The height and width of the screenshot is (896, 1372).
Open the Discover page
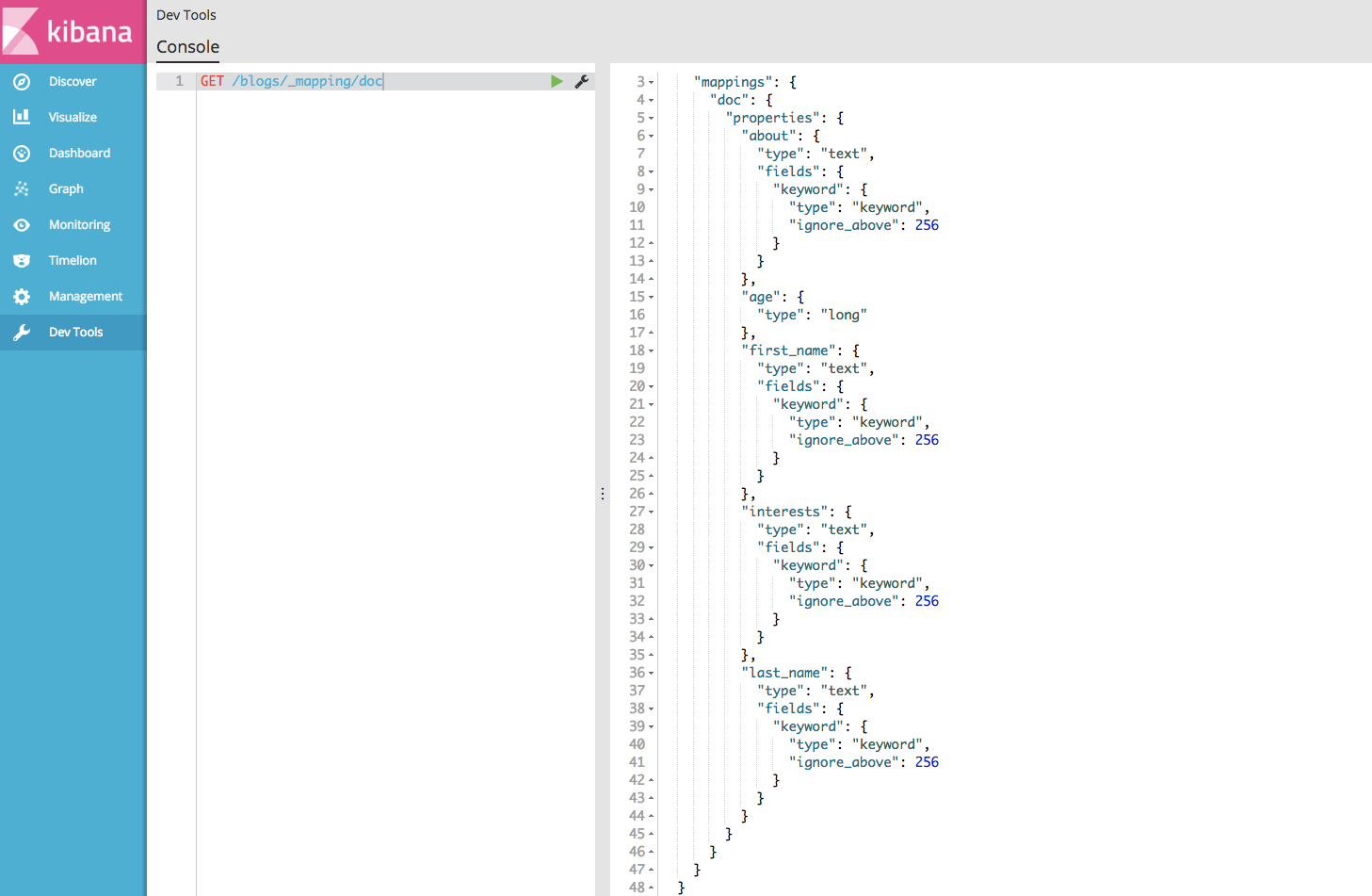tap(73, 82)
